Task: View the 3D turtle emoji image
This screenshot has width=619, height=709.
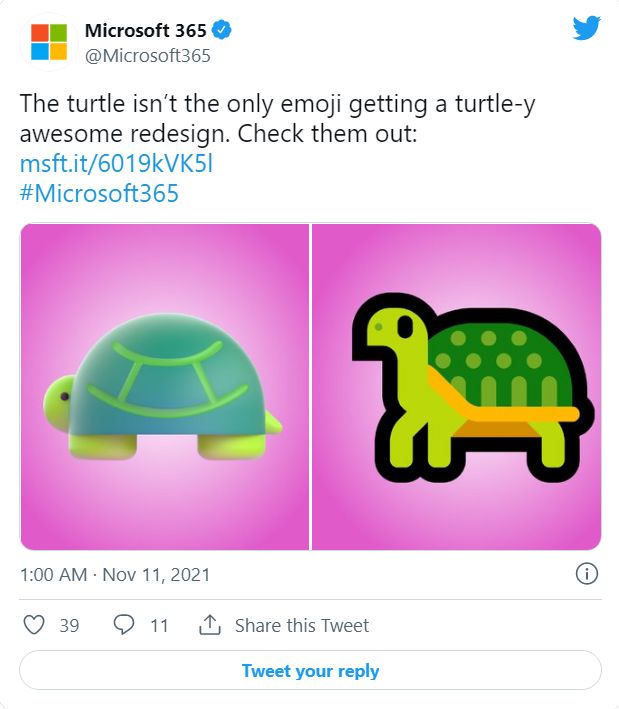Action: coord(164,387)
